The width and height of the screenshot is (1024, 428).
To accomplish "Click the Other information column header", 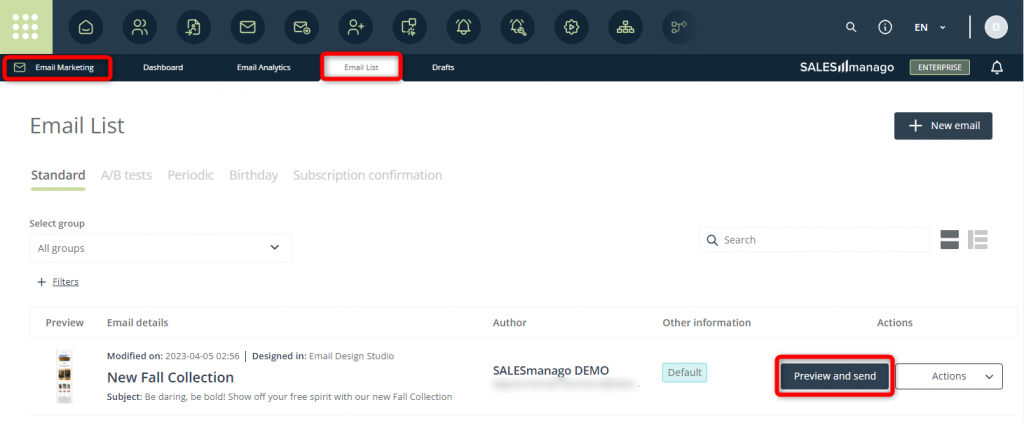I will point(707,323).
